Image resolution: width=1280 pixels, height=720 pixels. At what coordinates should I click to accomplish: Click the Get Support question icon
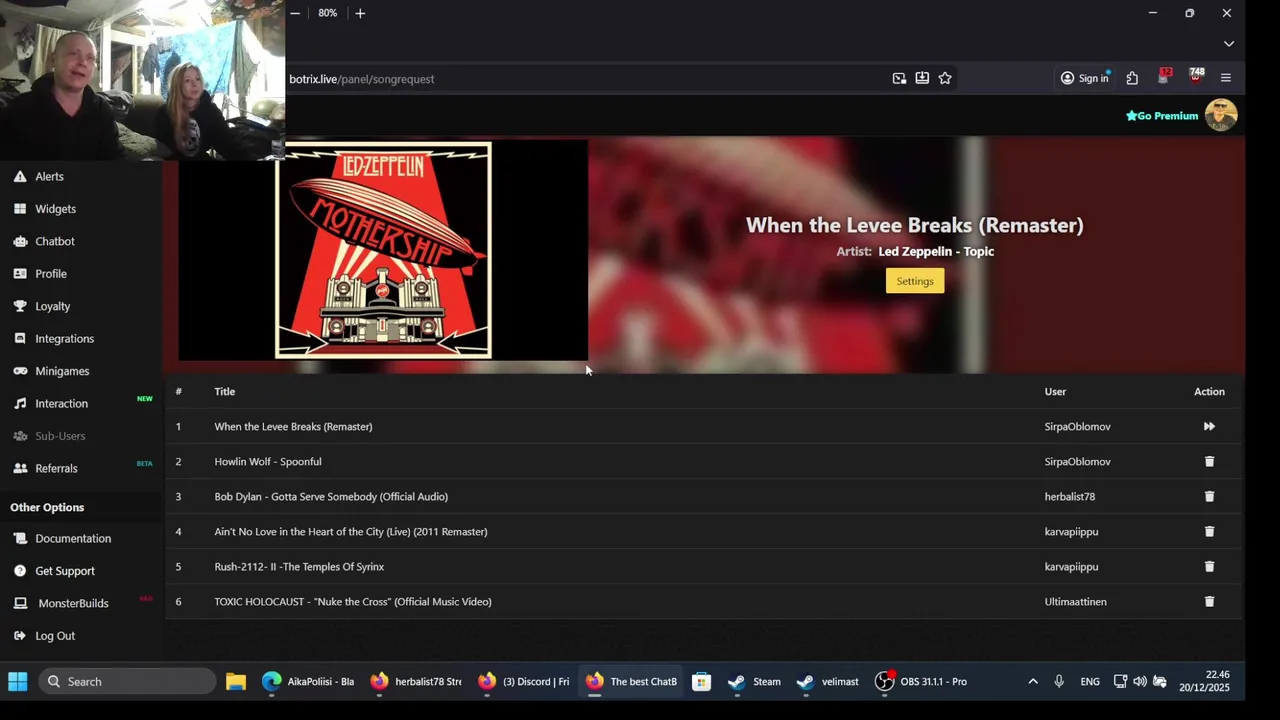20,571
